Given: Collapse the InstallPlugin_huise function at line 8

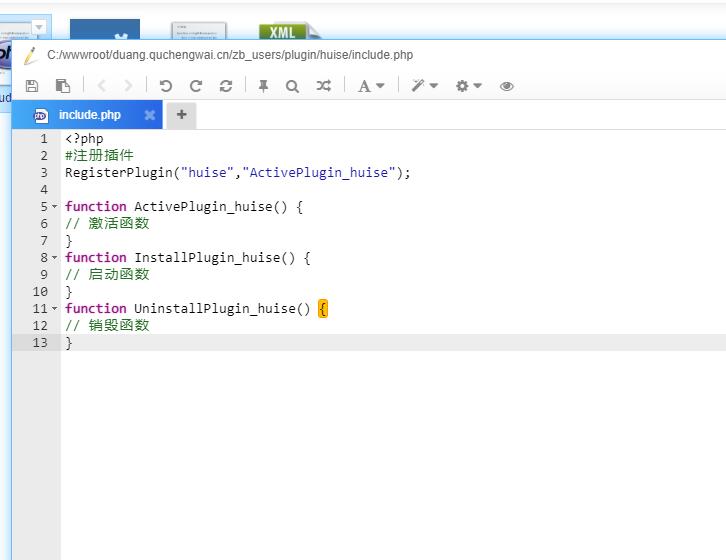Looking at the screenshot, I should [55, 258].
